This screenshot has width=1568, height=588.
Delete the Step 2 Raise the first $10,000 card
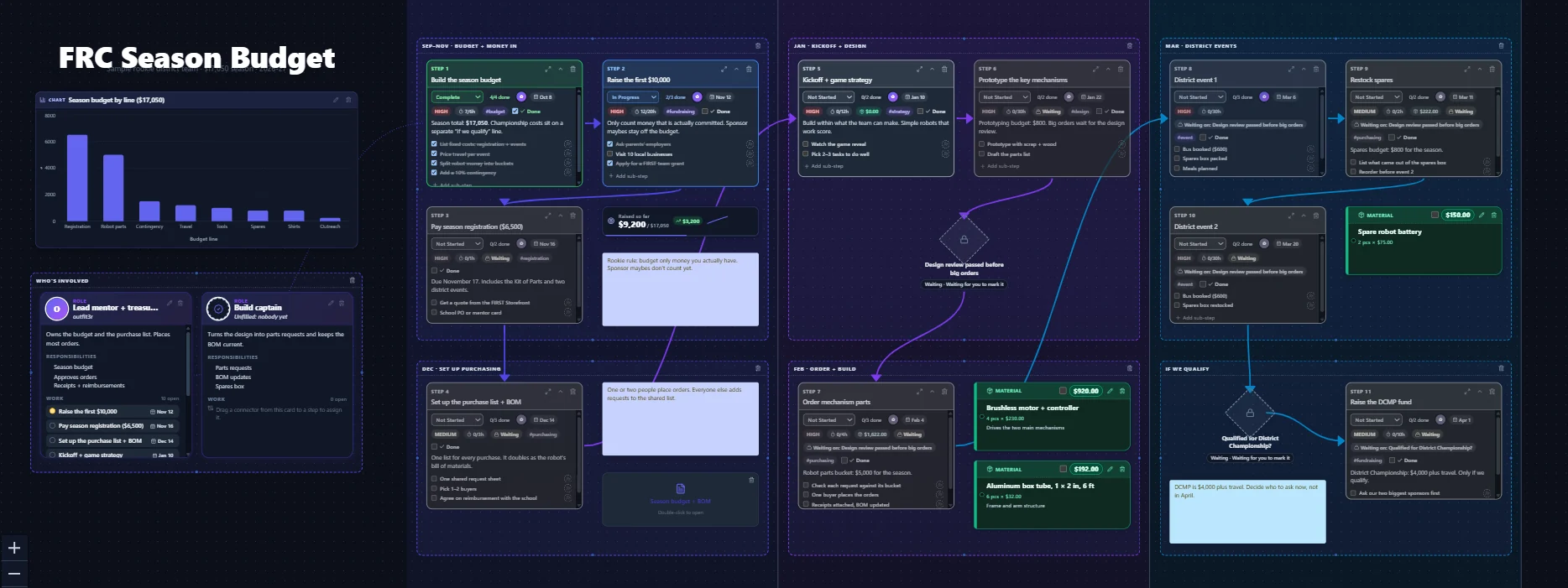pyautogui.click(x=750, y=69)
